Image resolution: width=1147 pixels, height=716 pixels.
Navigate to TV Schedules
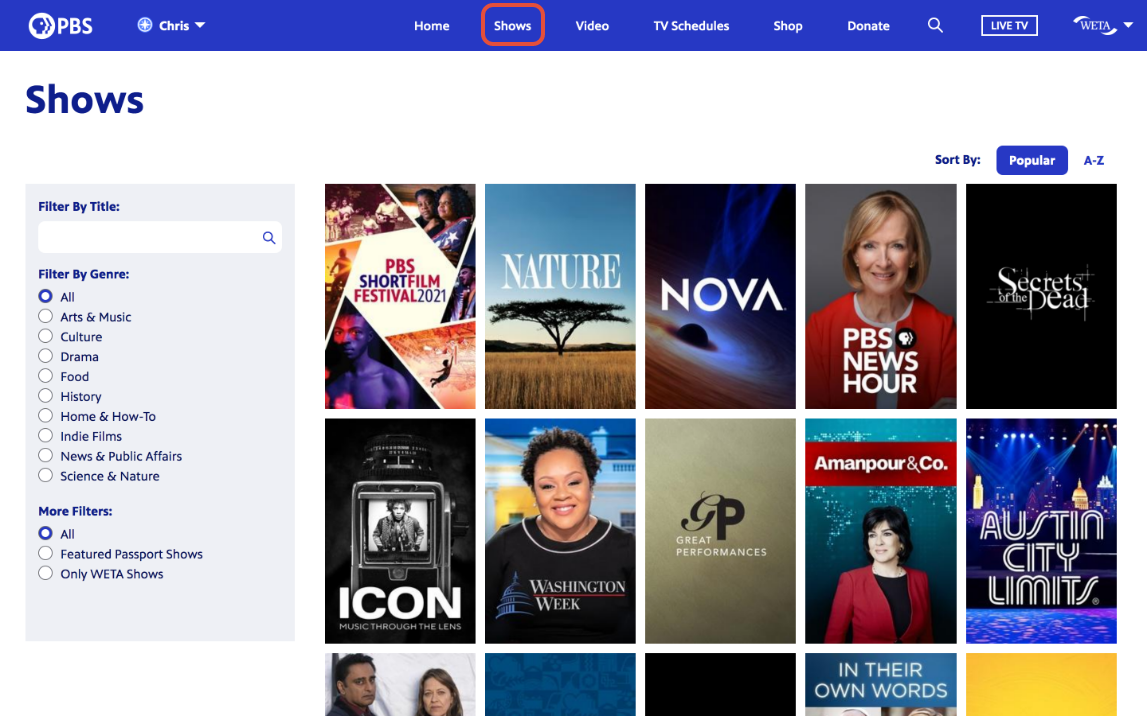pyautogui.click(x=691, y=26)
